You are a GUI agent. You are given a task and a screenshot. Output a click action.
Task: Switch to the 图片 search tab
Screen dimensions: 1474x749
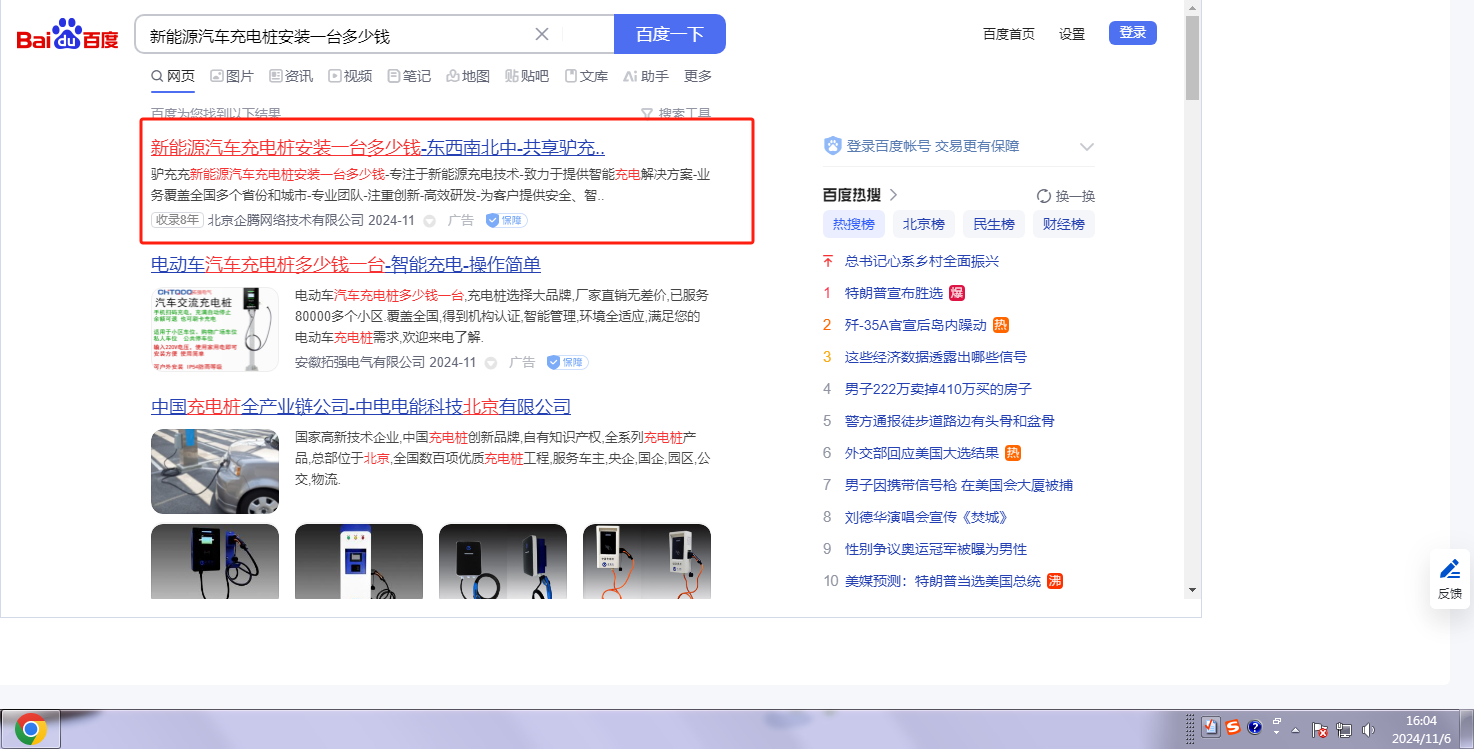[x=232, y=76]
